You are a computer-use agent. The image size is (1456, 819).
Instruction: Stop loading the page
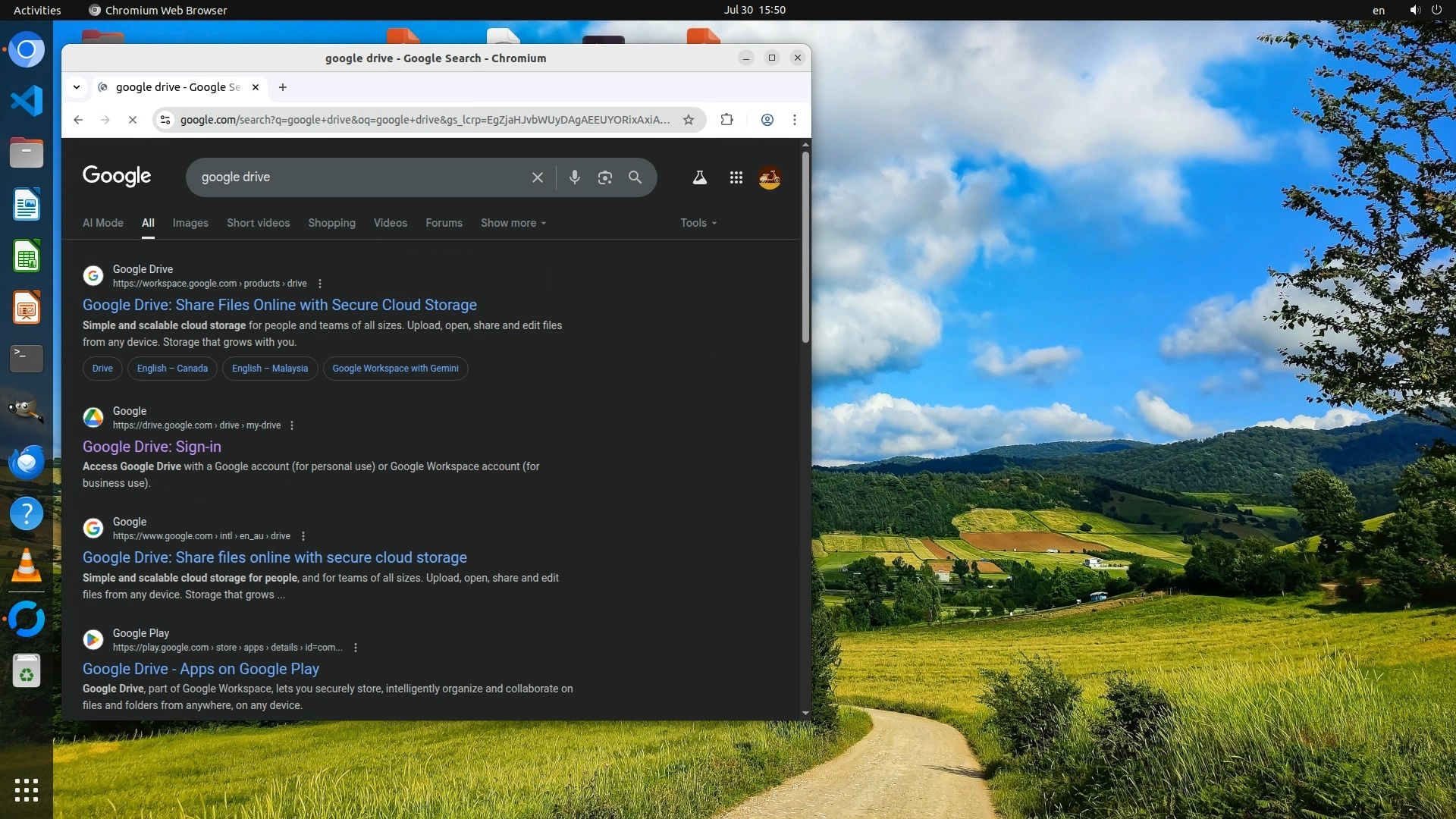[132, 120]
